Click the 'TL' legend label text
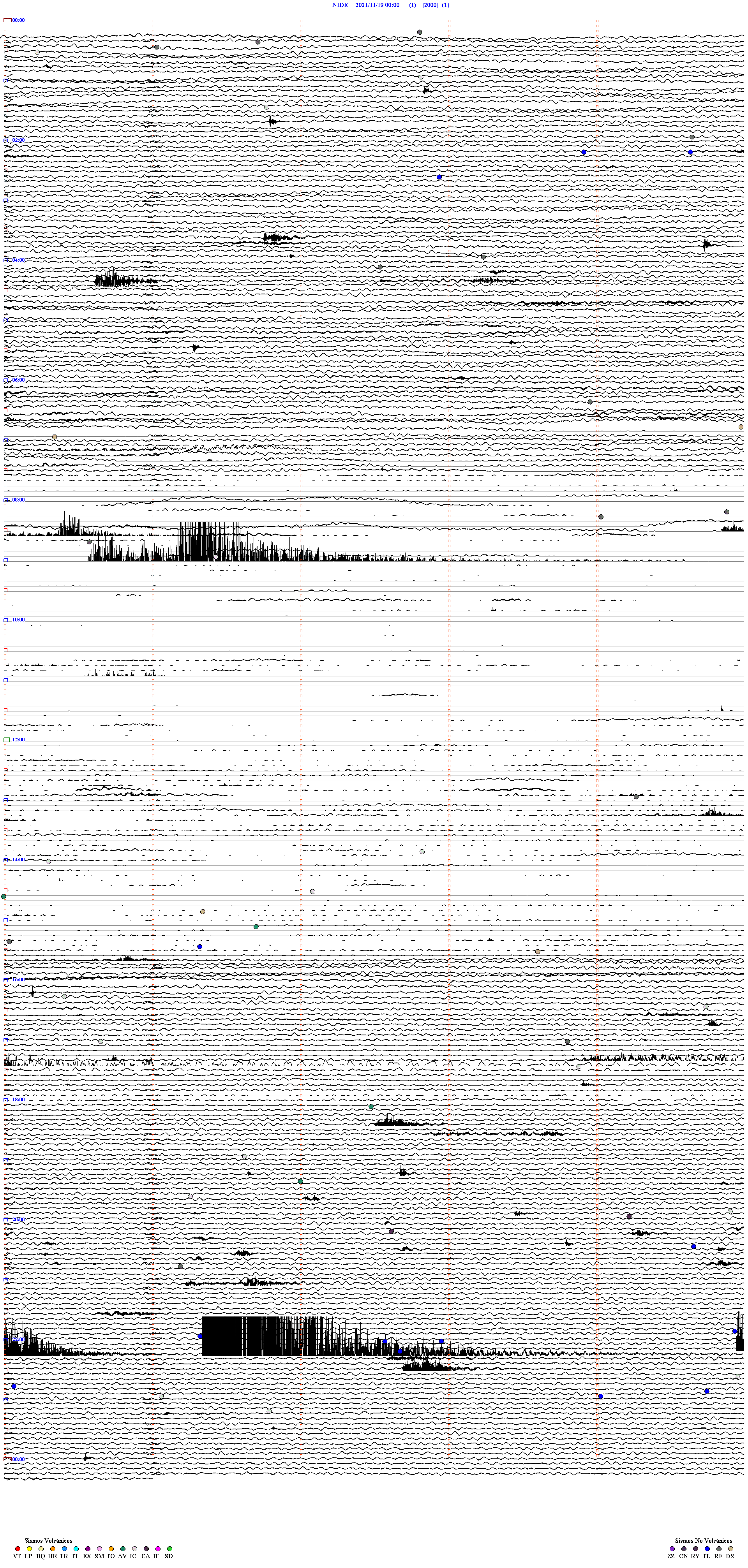Image resolution: width=748 pixels, height=1568 pixels. click(x=707, y=1556)
